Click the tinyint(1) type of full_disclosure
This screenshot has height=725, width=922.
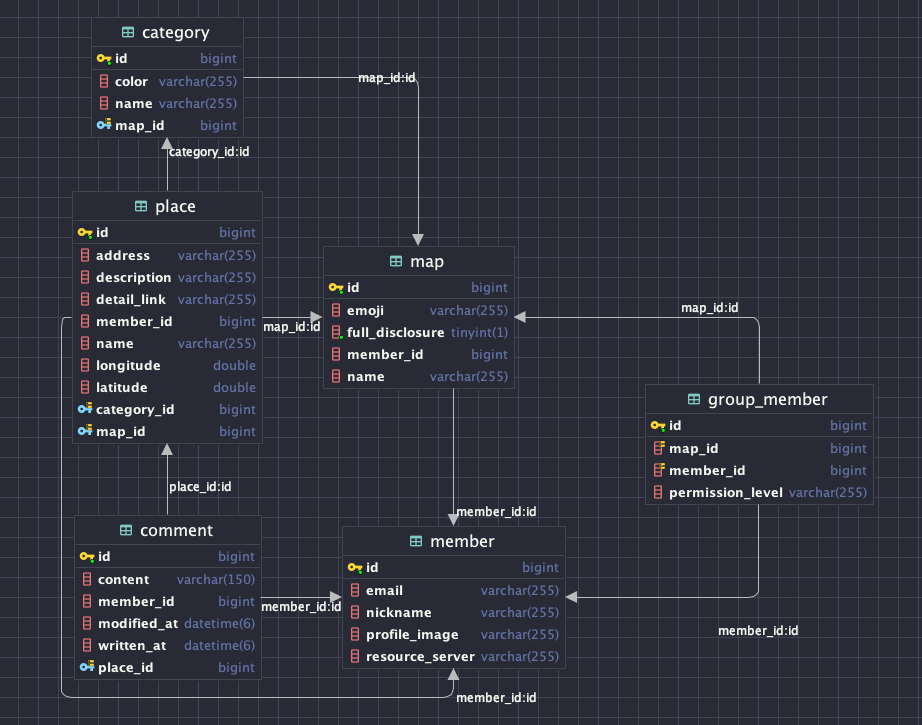coord(479,332)
